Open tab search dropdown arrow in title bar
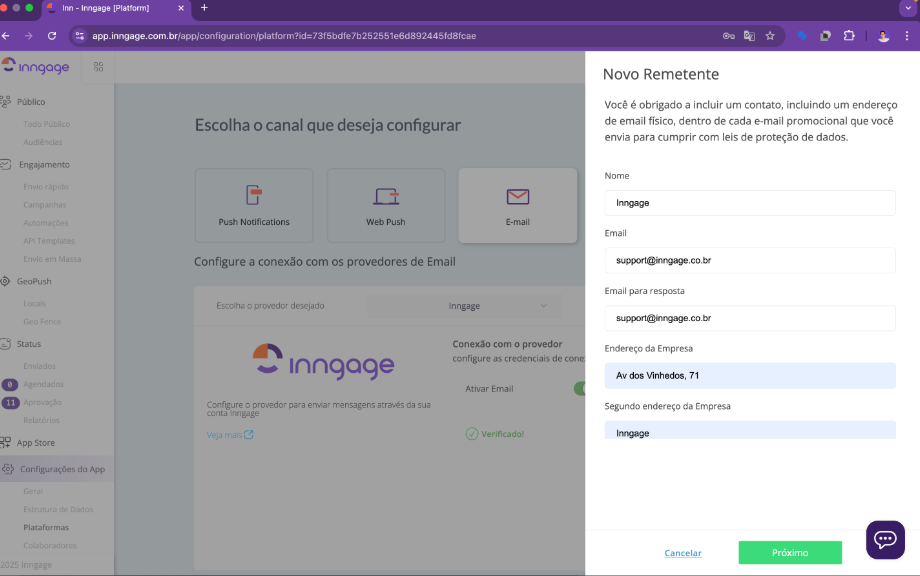Viewport: 920px width, 576px height. point(908,8)
